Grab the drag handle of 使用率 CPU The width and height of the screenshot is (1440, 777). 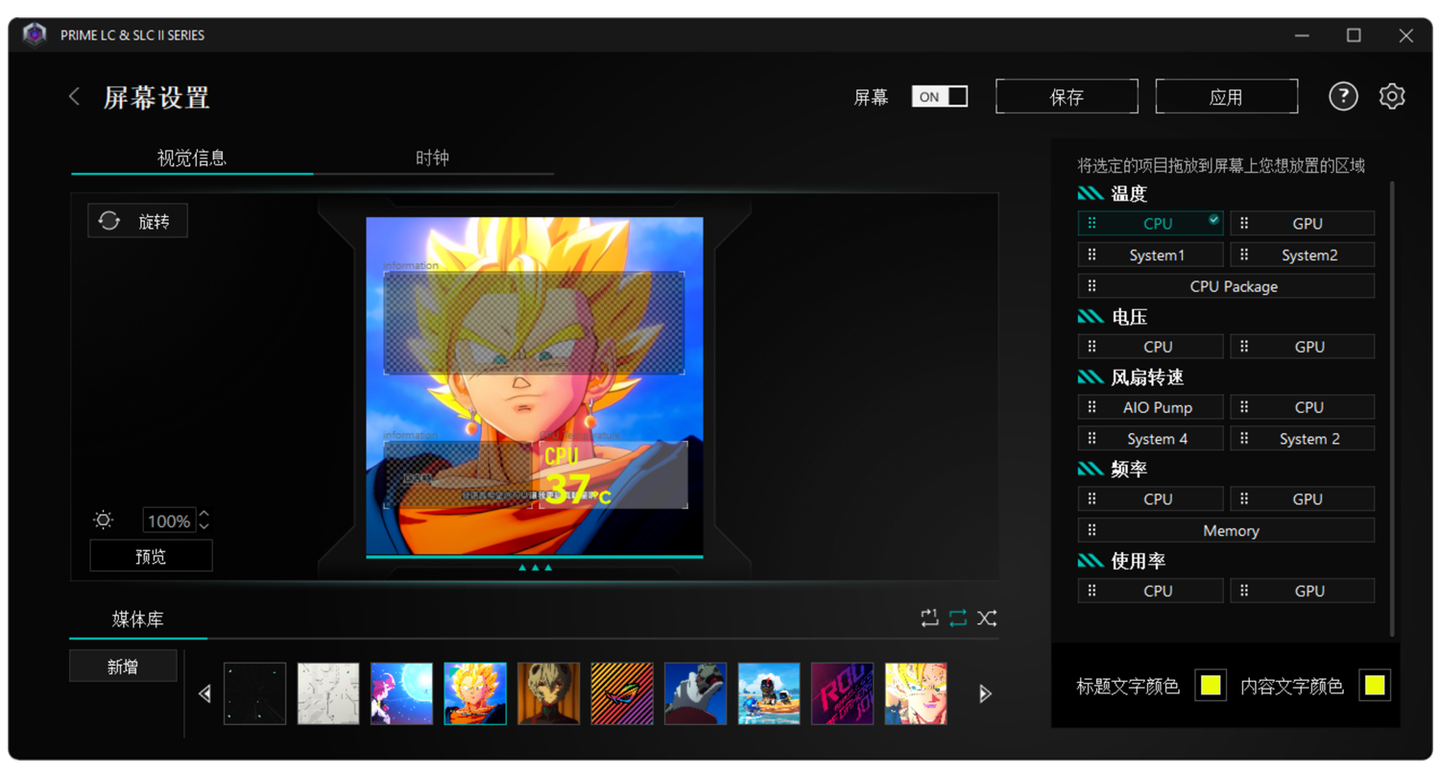coord(1092,591)
